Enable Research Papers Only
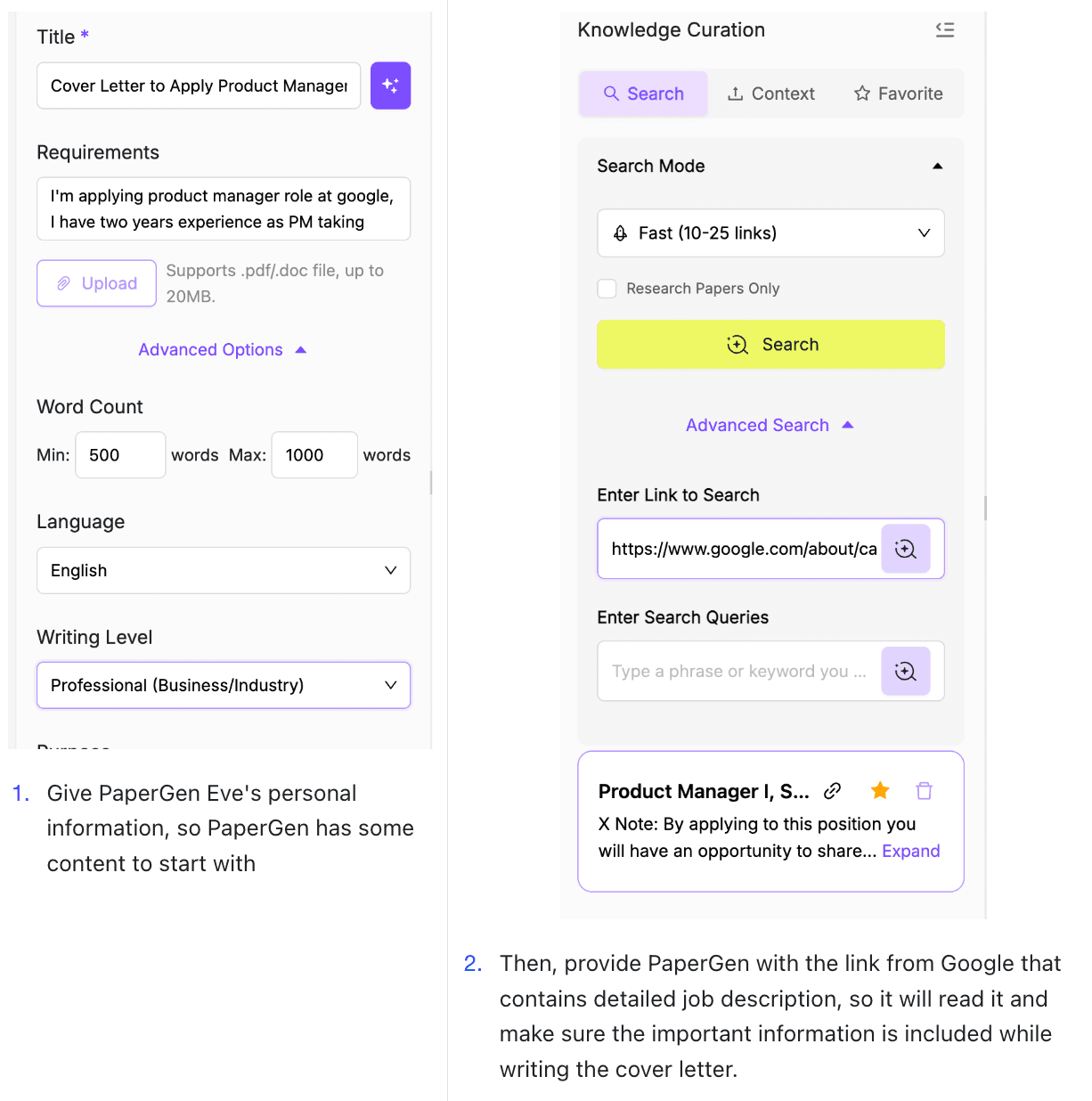Screen dimensions: 1092x1101 coord(607,289)
